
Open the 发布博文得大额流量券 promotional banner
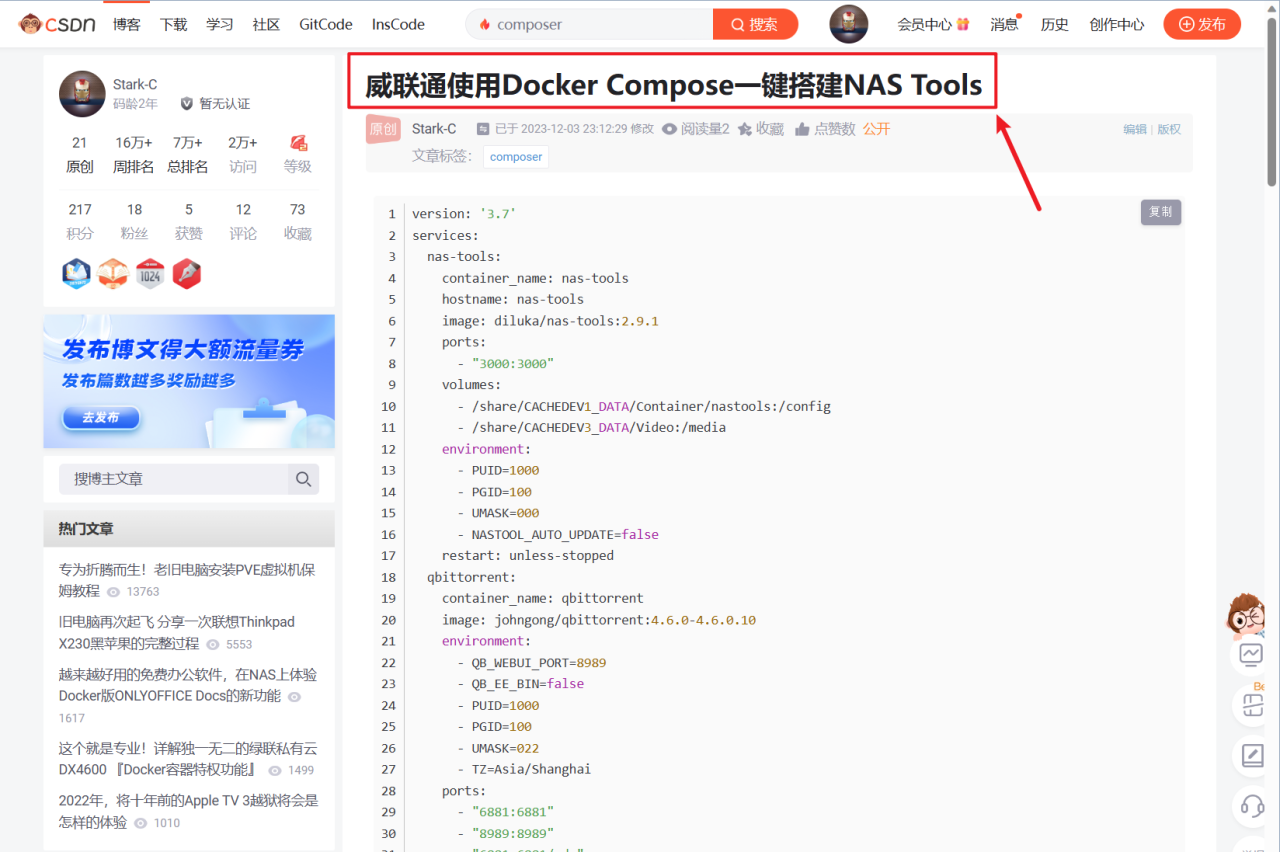189,381
